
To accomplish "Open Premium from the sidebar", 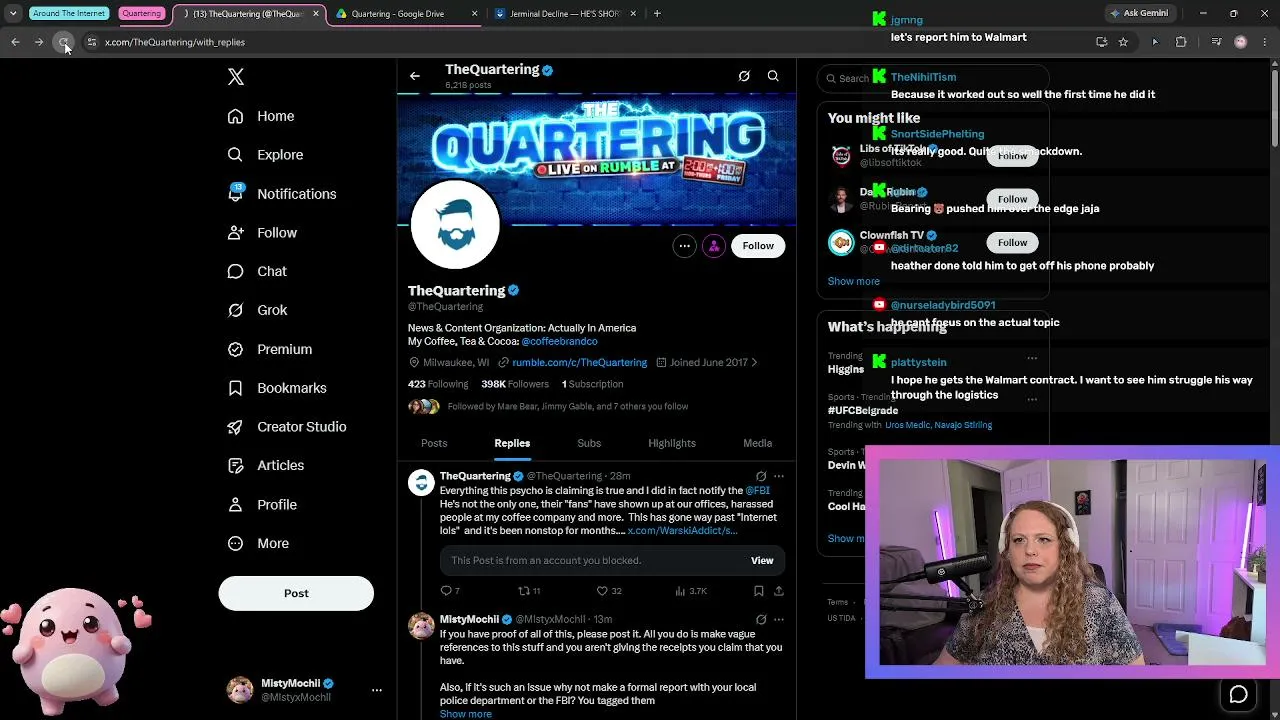I will pos(269,349).
